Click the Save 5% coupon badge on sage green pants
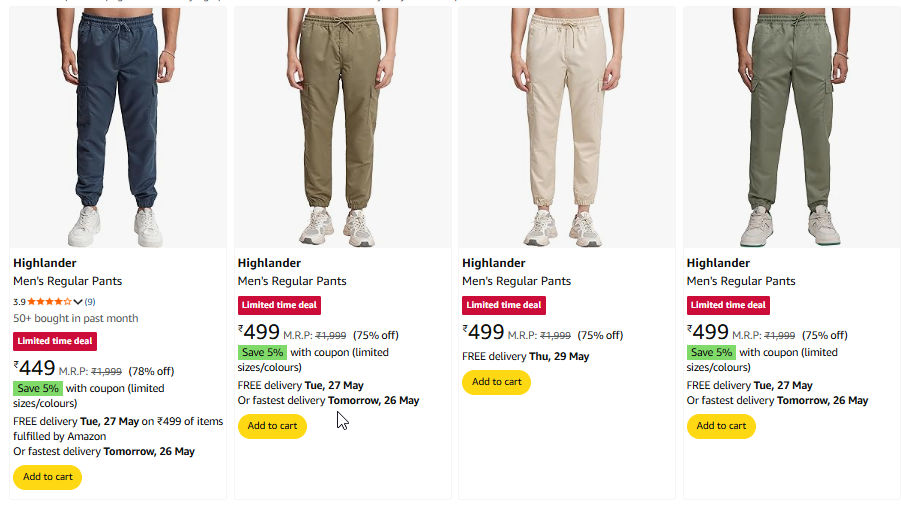Image resolution: width=901 pixels, height=506 pixels. pyautogui.click(x=711, y=352)
